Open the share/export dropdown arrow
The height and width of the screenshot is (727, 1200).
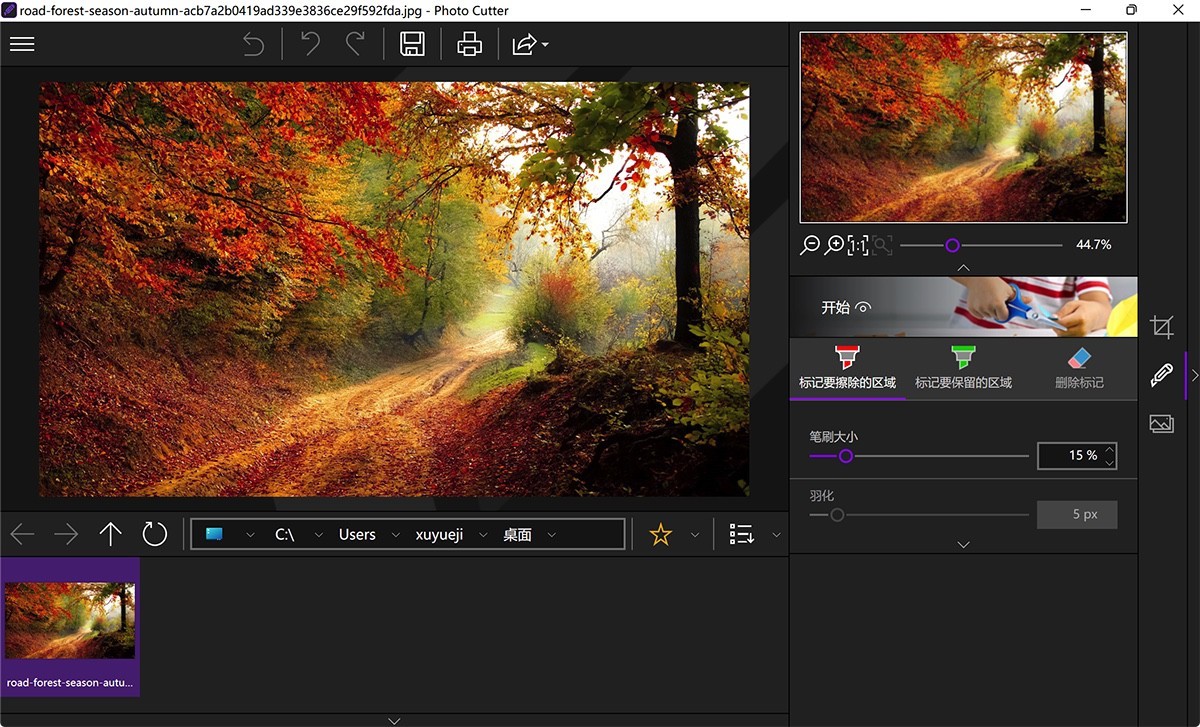pyautogui.click(x=542, y=44)
